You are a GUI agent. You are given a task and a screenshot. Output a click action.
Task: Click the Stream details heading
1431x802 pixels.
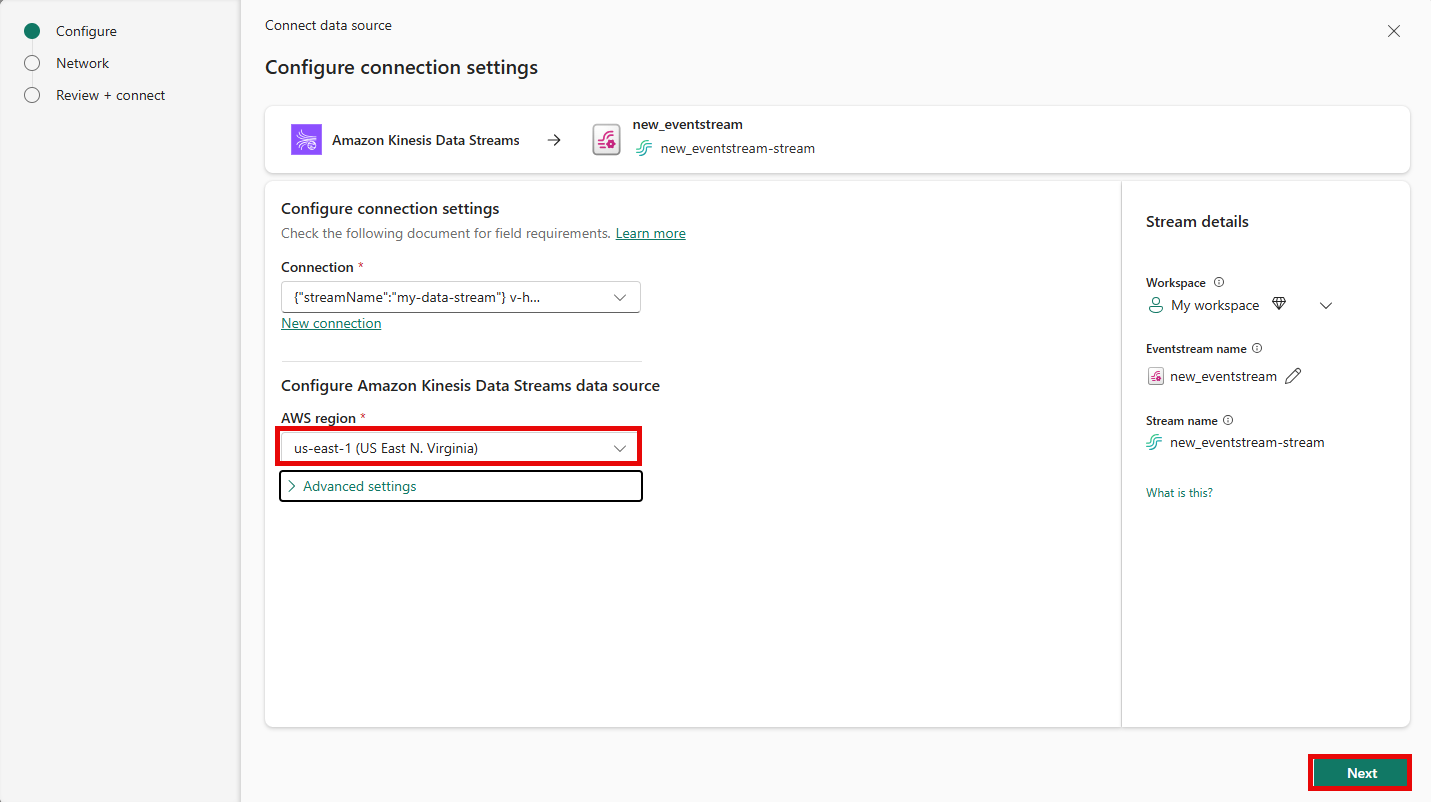tap(1197, 221)
